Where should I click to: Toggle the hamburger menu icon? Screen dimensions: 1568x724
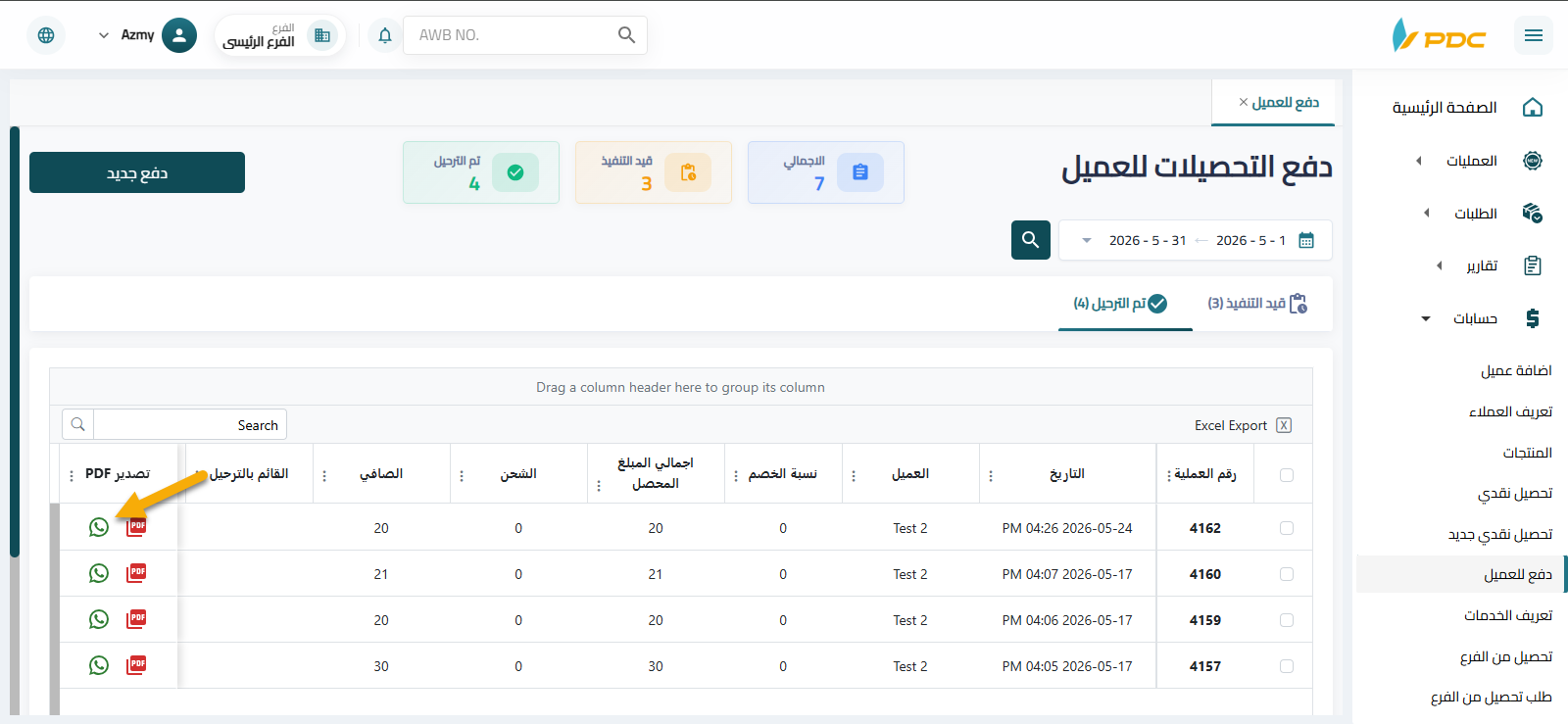pos(1534,35)
